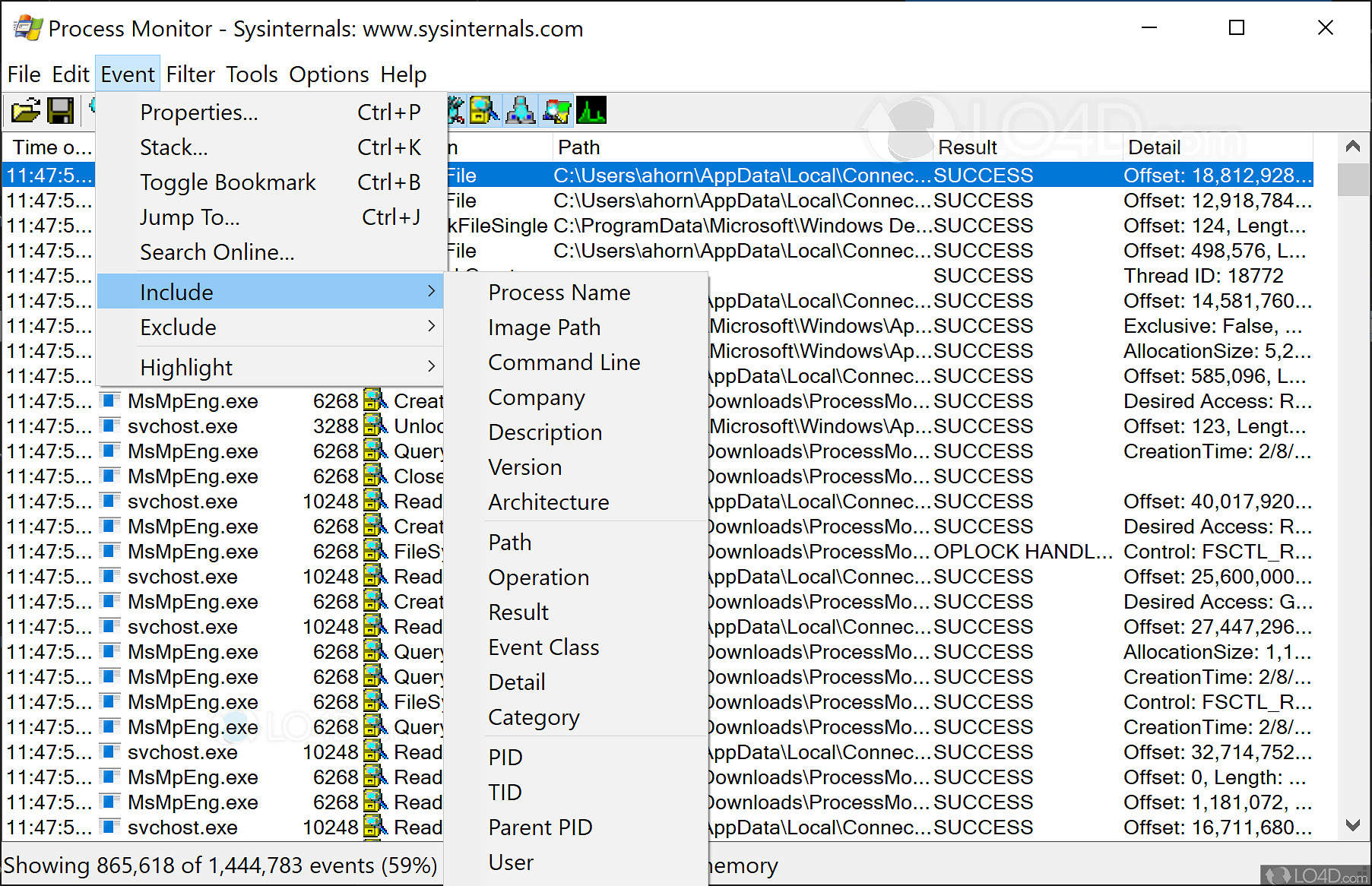The width and height of the screenshot is (1372, 886).
Task: Include by Description
Action: [x=576, y=432]
